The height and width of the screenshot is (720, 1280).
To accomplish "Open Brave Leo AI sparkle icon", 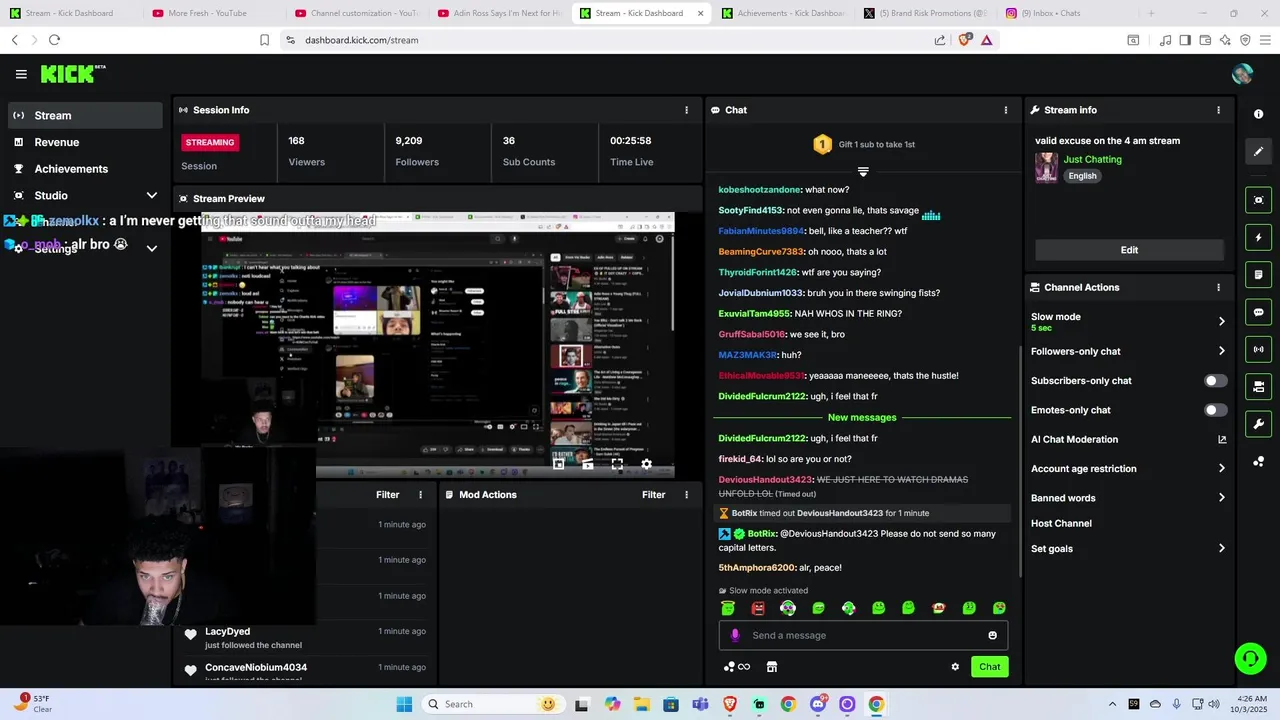I will (x=1226, y=40).
